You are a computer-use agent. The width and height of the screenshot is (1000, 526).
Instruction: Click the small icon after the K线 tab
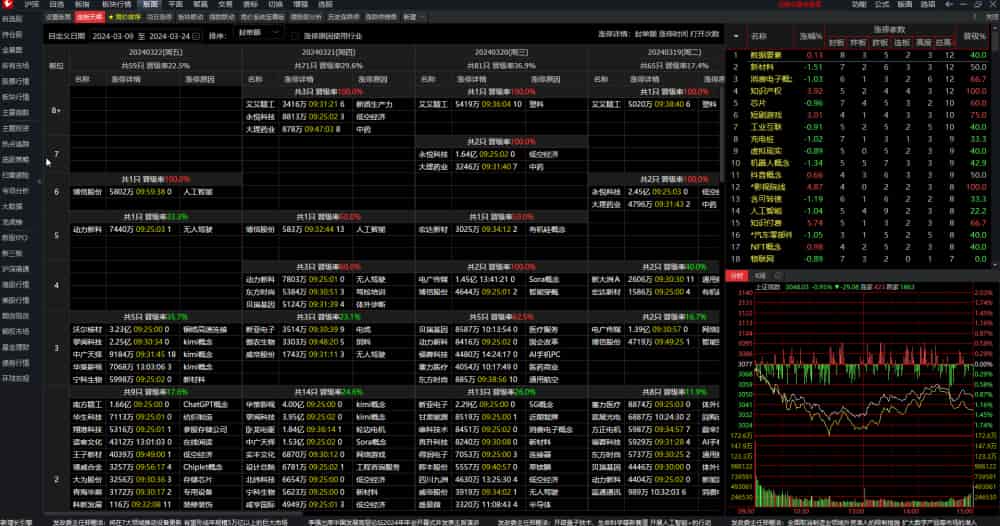[x=778, y=276]
